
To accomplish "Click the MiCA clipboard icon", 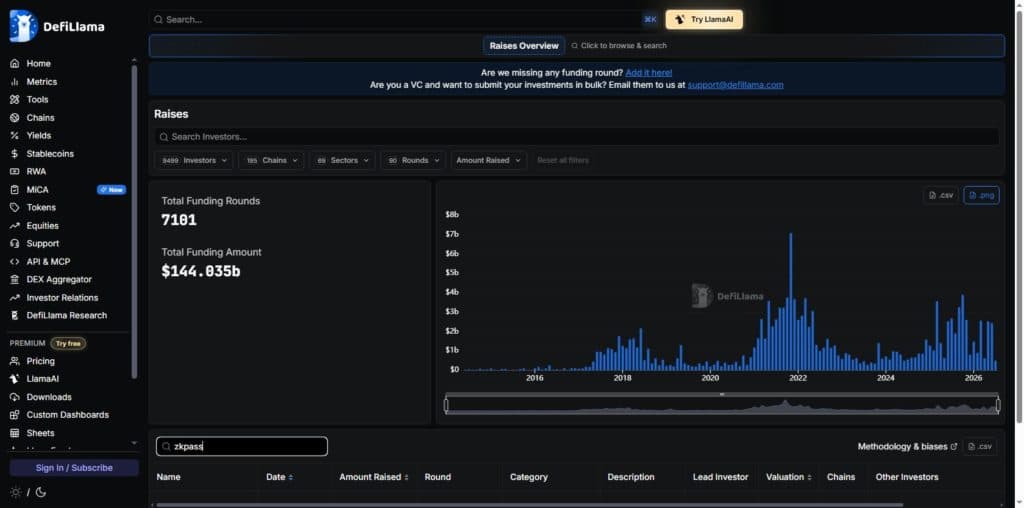I will coord(14,189).
